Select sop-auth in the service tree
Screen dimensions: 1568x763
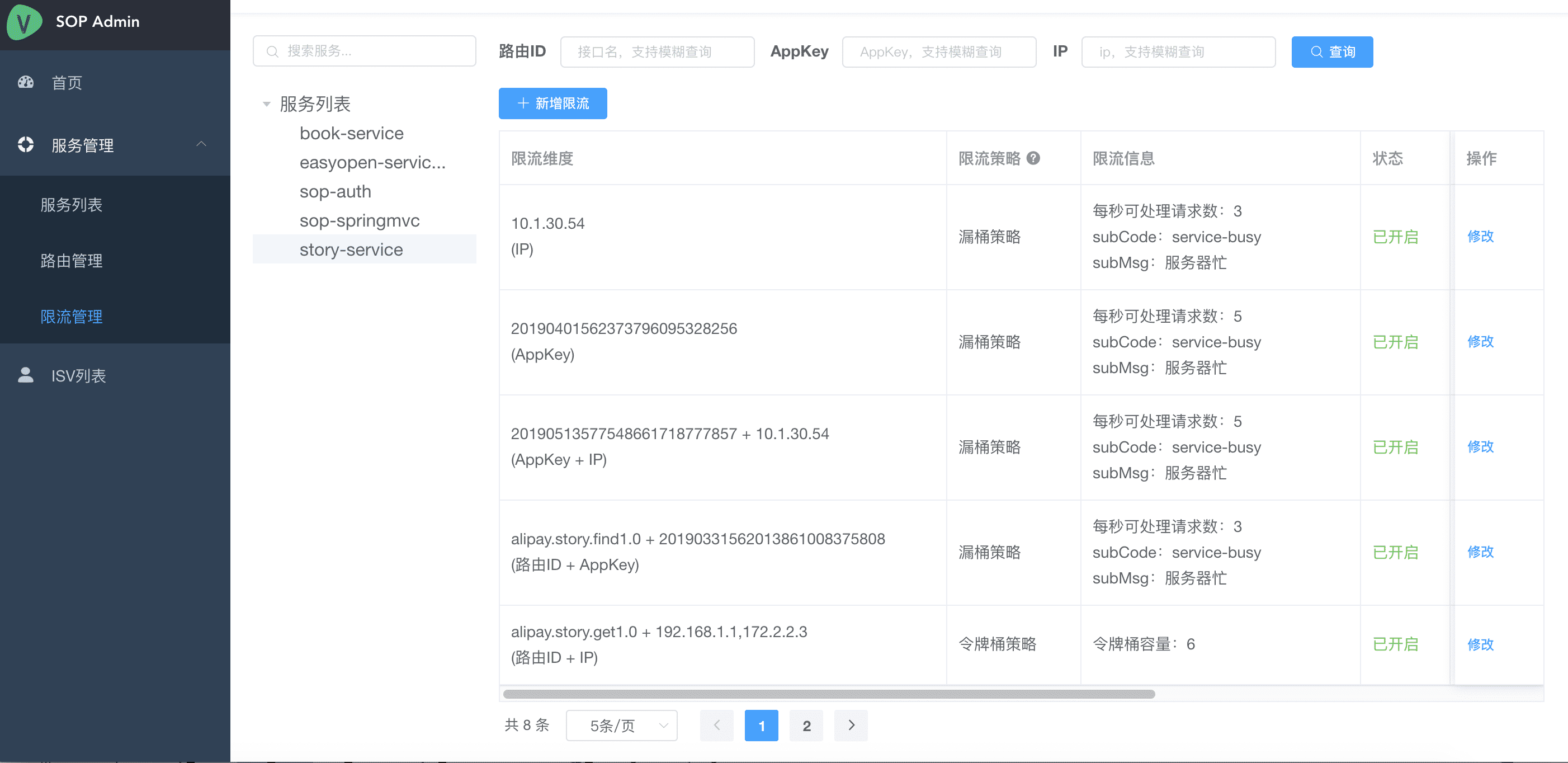(335, 192)
